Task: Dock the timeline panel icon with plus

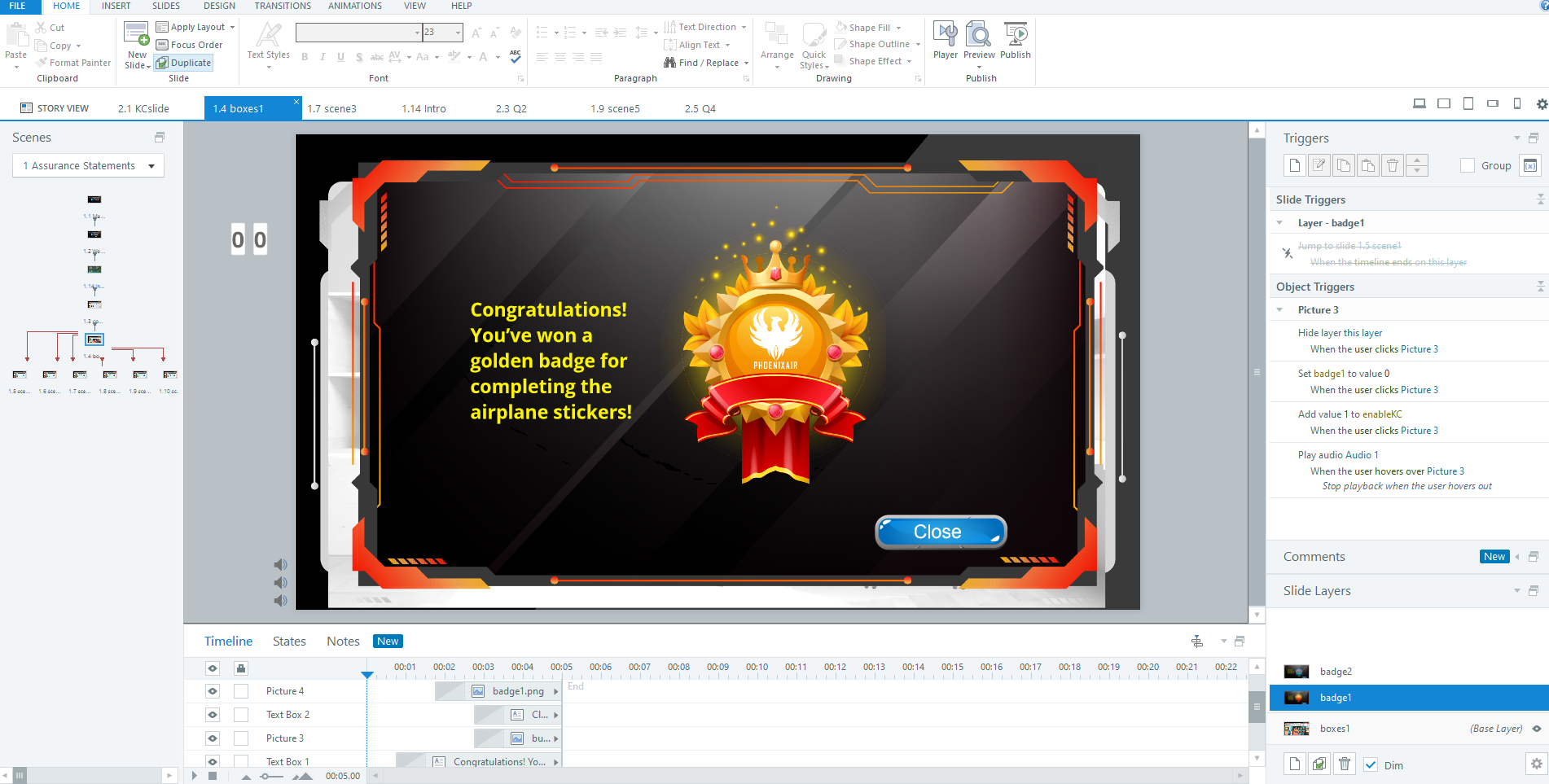Action: [x=1196, y=642]
